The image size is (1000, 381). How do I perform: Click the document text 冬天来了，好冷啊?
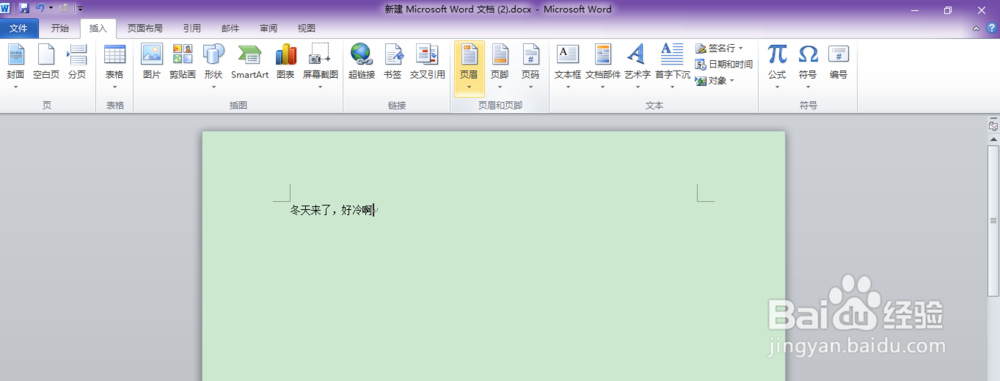point(332,211)
